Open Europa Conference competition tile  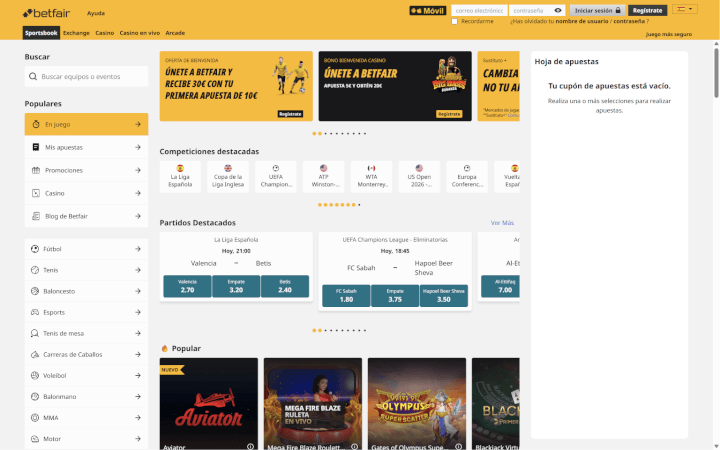click(x=467, y=177)
